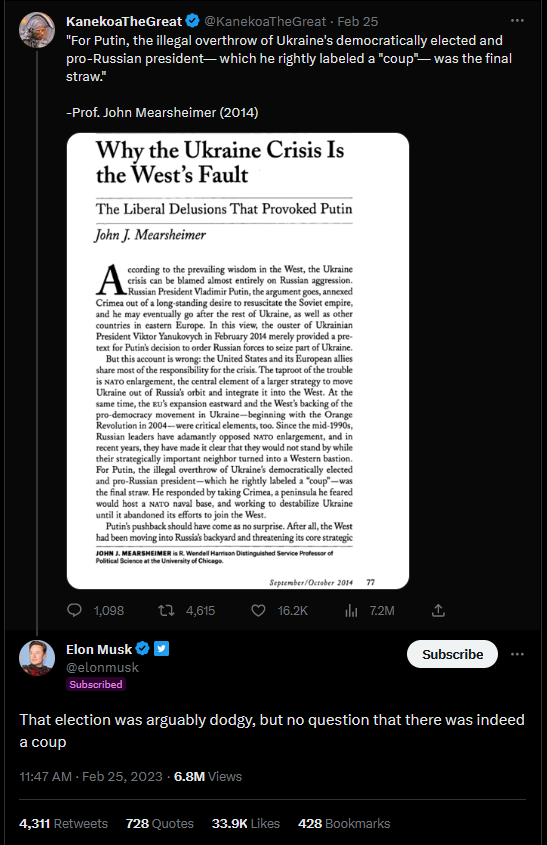Click the Twitter bird affiliation badge
The height and width of the screenshot is (845, 547).
pos(162,648)
